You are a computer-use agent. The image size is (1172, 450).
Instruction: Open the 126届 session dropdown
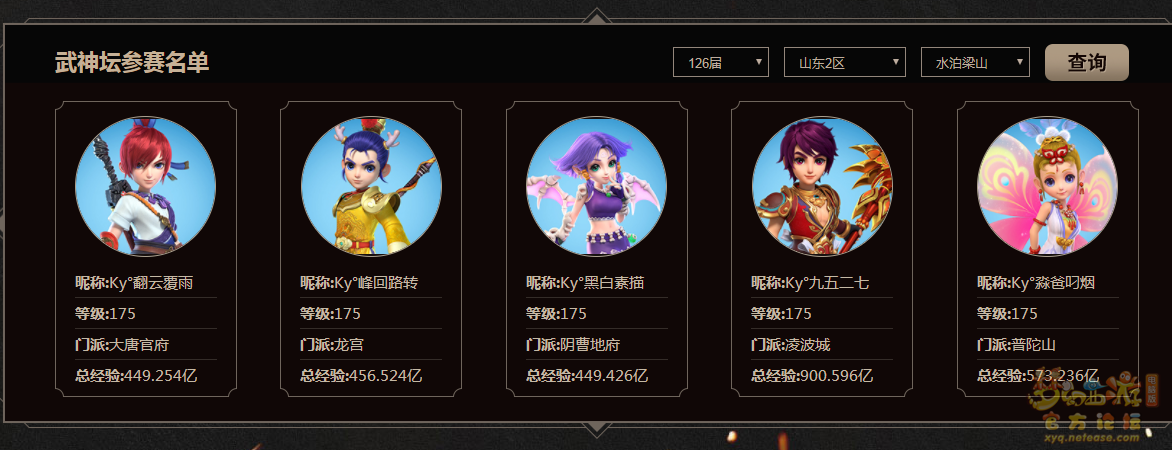pos(721,63)
